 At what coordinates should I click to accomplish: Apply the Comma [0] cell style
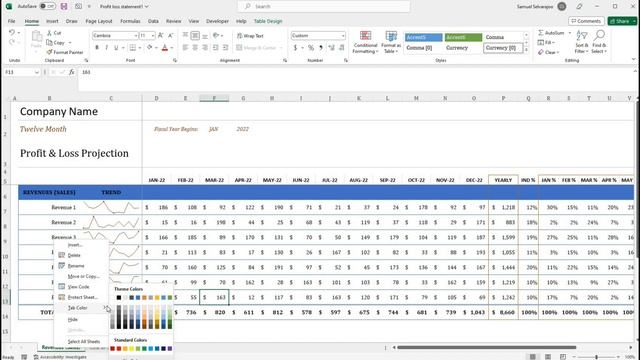423,48
